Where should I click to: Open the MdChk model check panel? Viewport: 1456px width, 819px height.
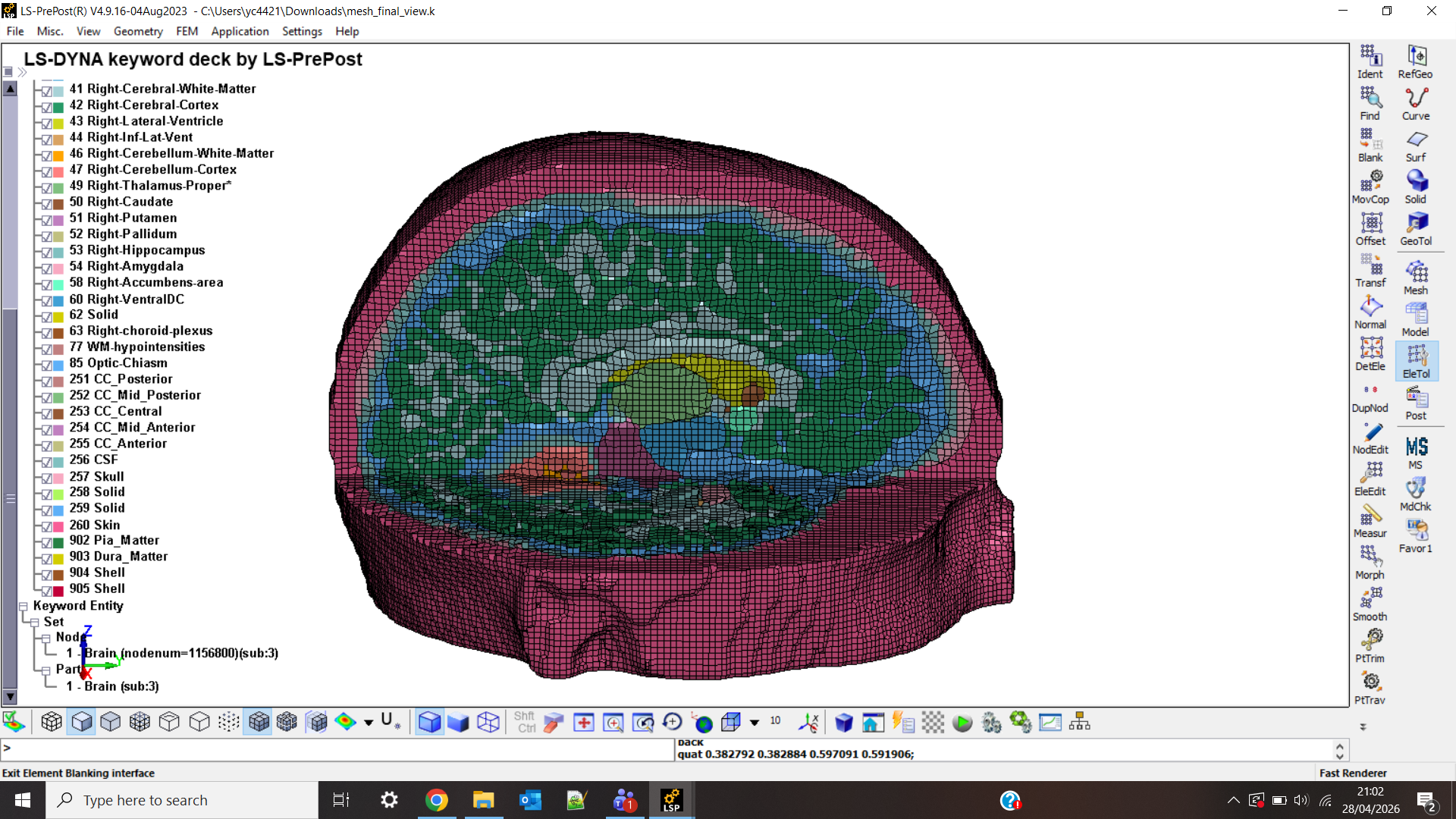click(1416, 494)
